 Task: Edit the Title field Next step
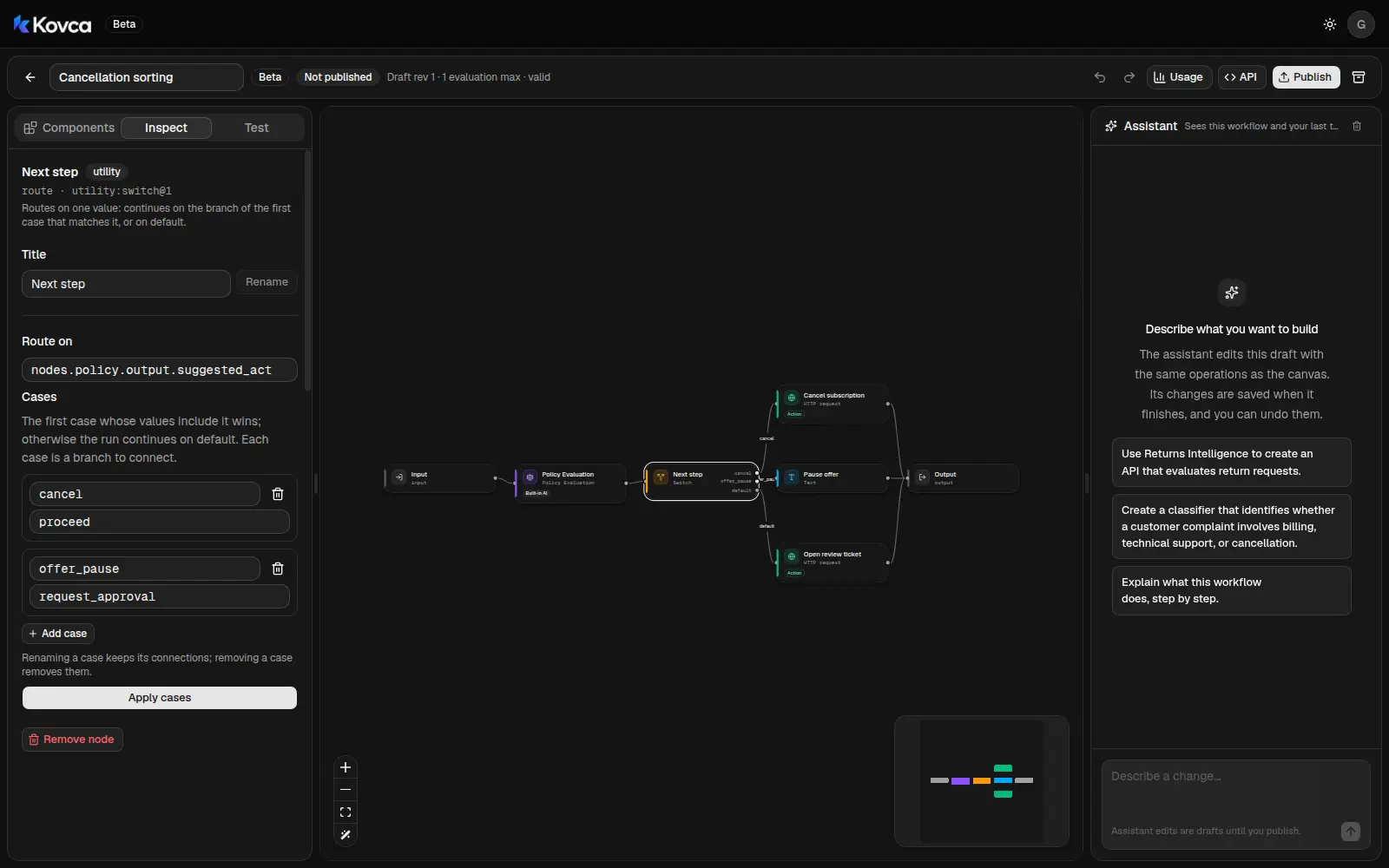(x=126, y=284)
